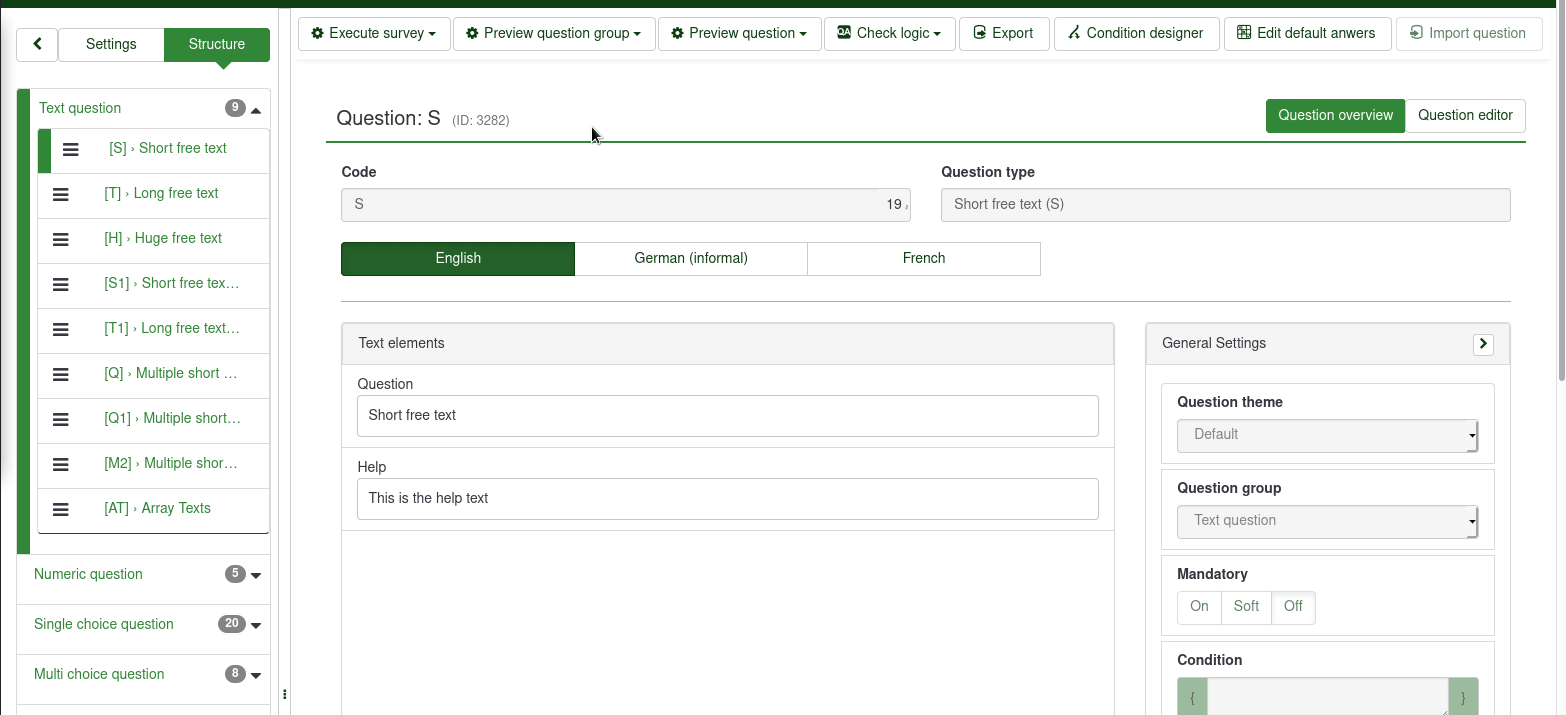Click drag handle icon for Array Texts
Screen dimensions: 1566x715
[x=61, y=509]
